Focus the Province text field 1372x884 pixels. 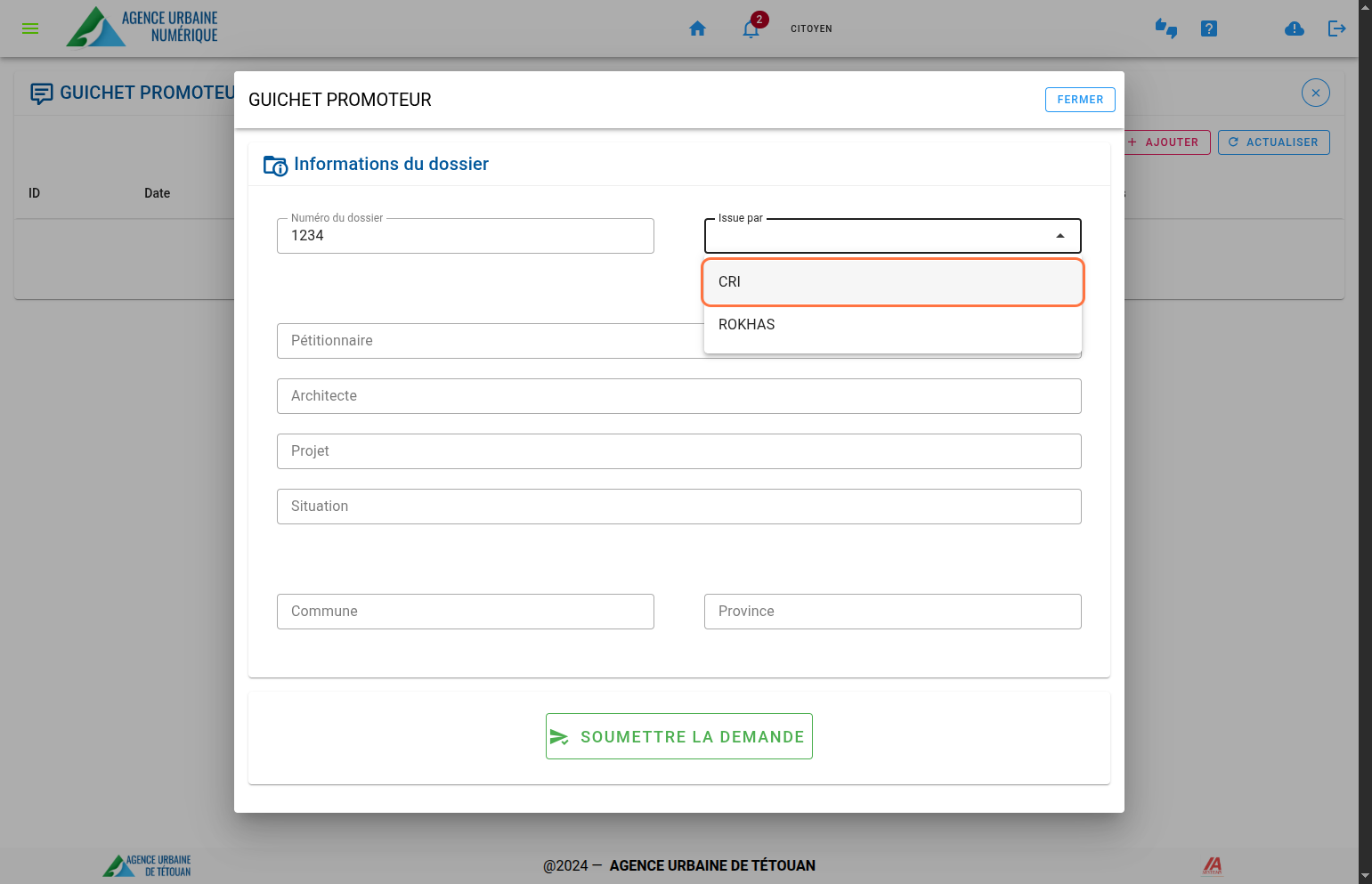click(892, 612)
